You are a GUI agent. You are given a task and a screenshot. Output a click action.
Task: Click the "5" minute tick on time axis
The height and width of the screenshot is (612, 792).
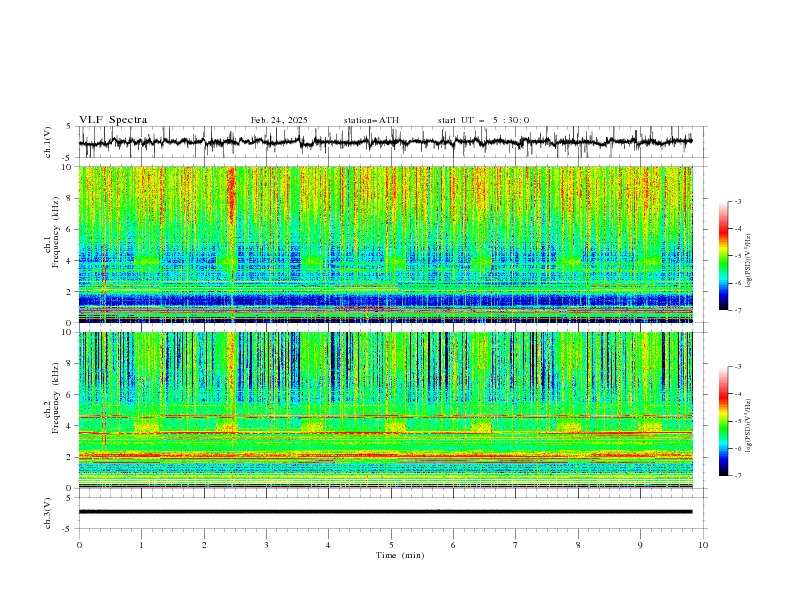391,545
